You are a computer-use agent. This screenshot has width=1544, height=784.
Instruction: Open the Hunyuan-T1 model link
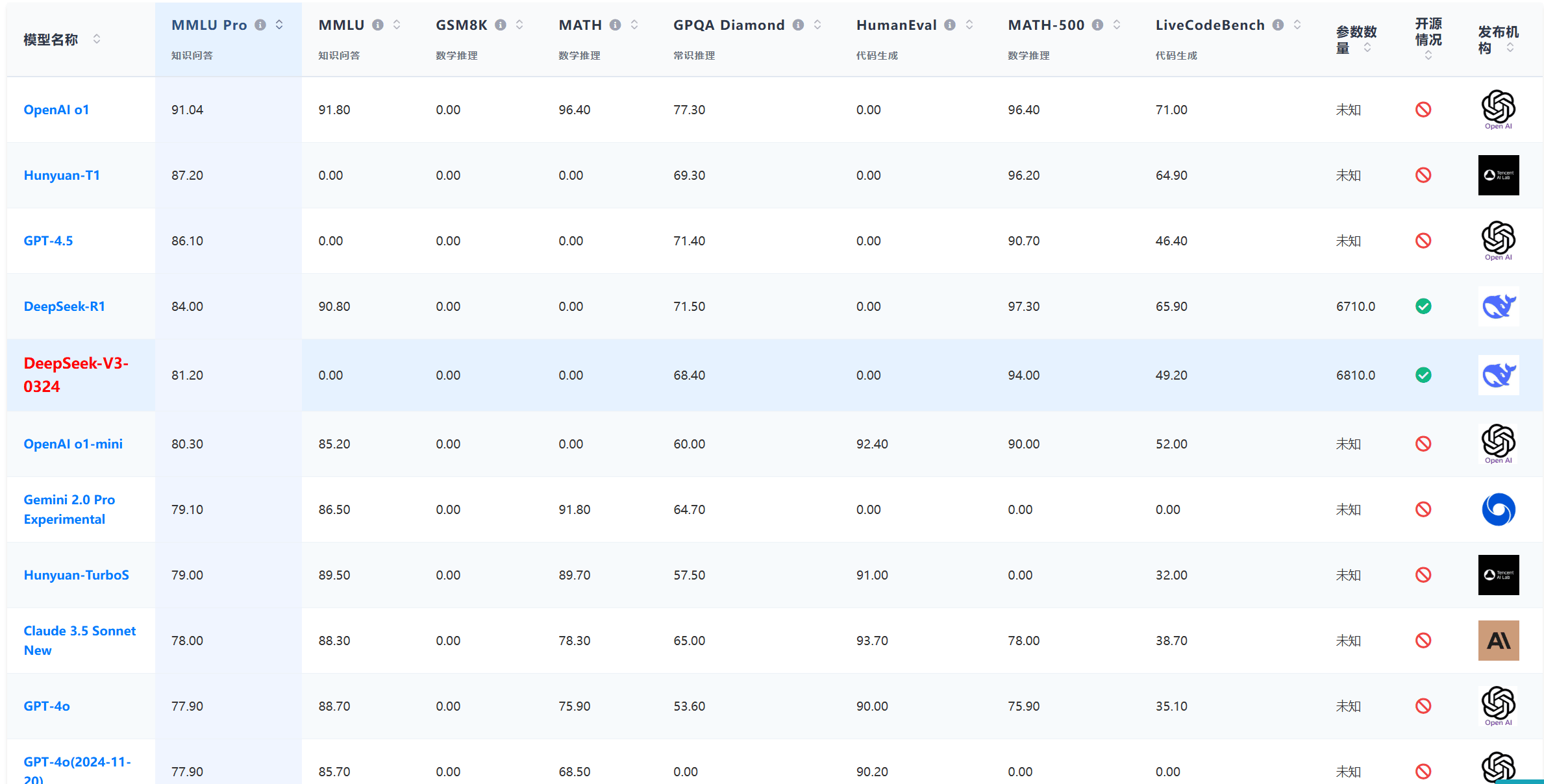click(x=62, y=175)
